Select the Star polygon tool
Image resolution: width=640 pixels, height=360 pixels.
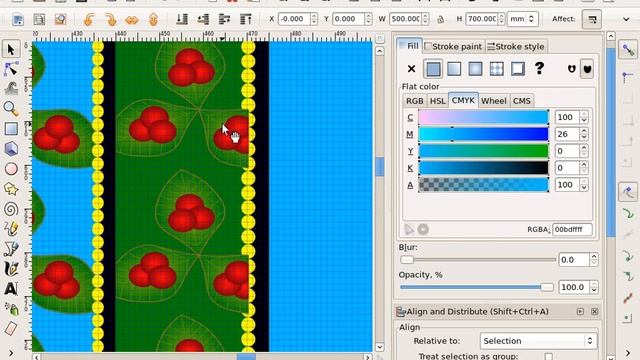pos(11,189)
